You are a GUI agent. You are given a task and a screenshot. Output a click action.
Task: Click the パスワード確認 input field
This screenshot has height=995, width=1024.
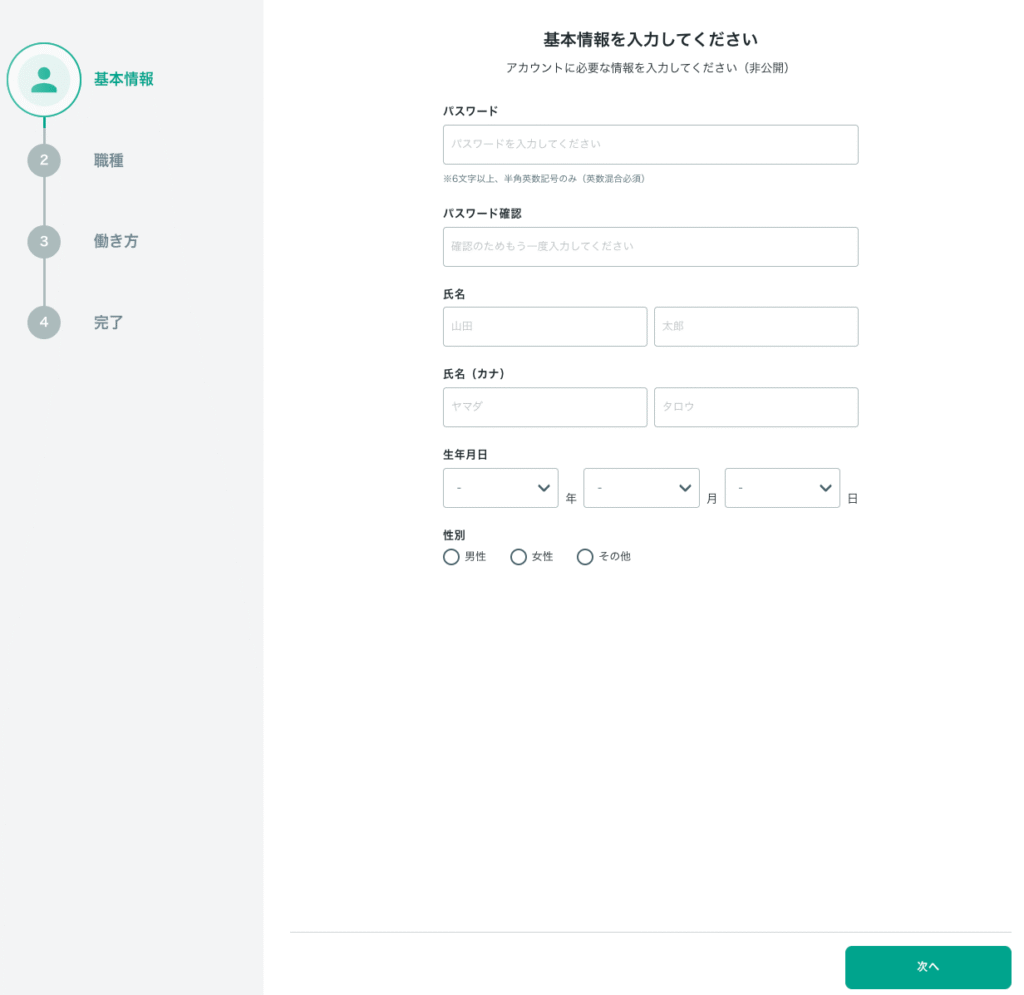coord(650,246)
